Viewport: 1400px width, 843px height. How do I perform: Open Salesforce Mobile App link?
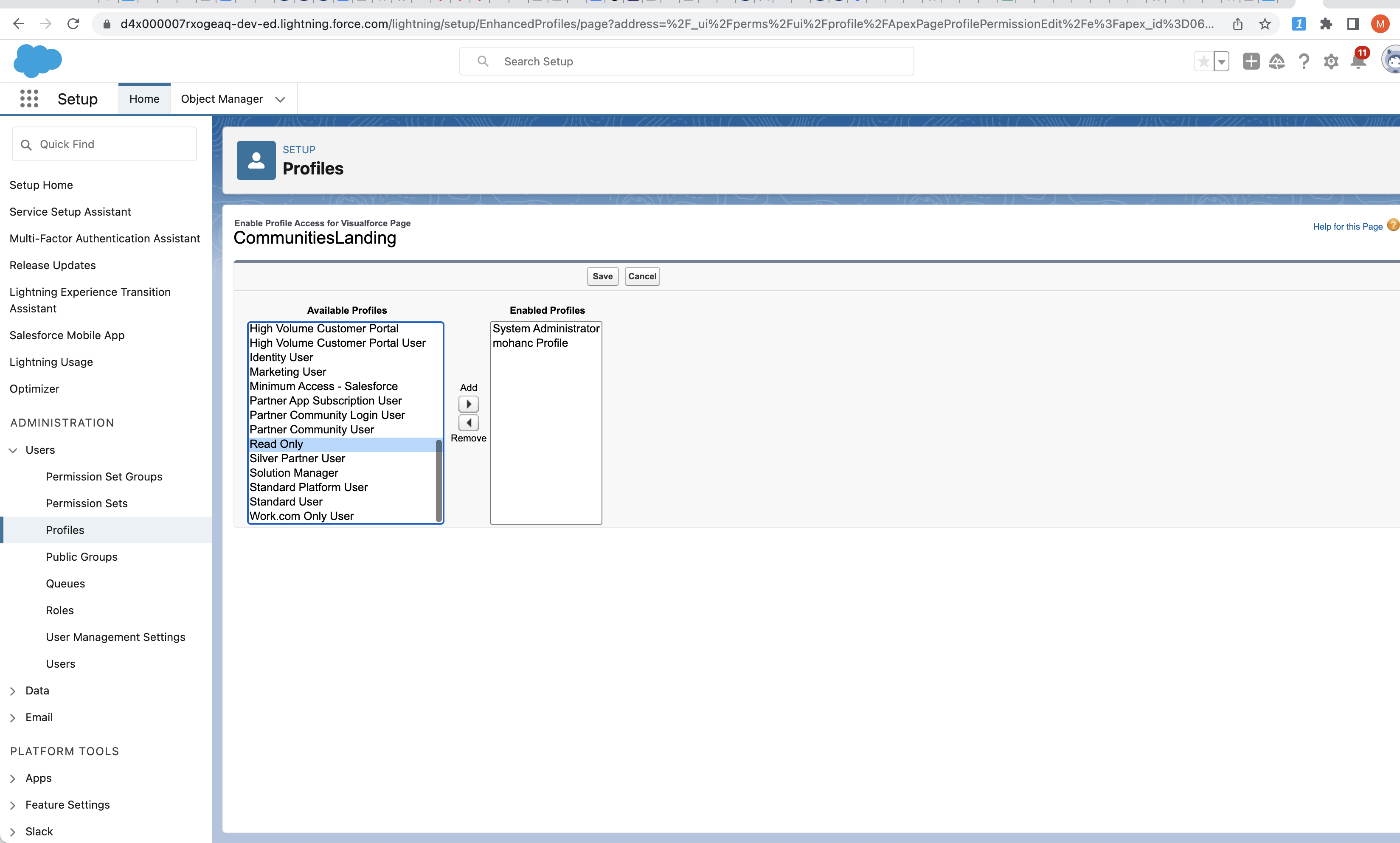(x=67, y=335)
